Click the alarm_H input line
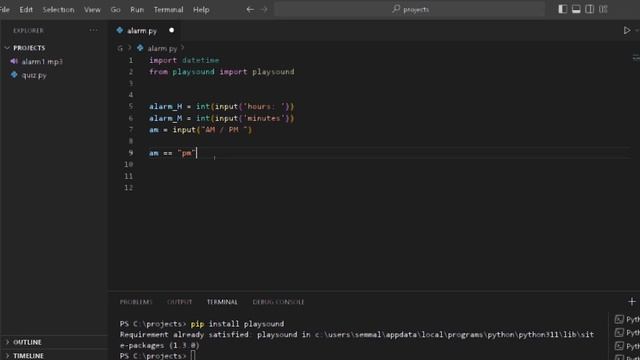This screenshot has width=640, height=360. tap(221, 107)
